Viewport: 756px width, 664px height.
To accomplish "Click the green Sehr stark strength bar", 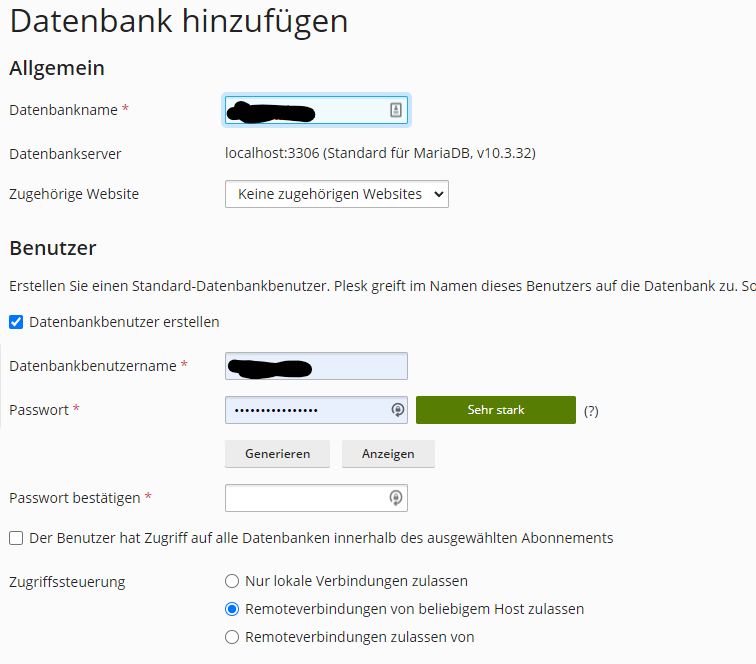I will [495, 410].
